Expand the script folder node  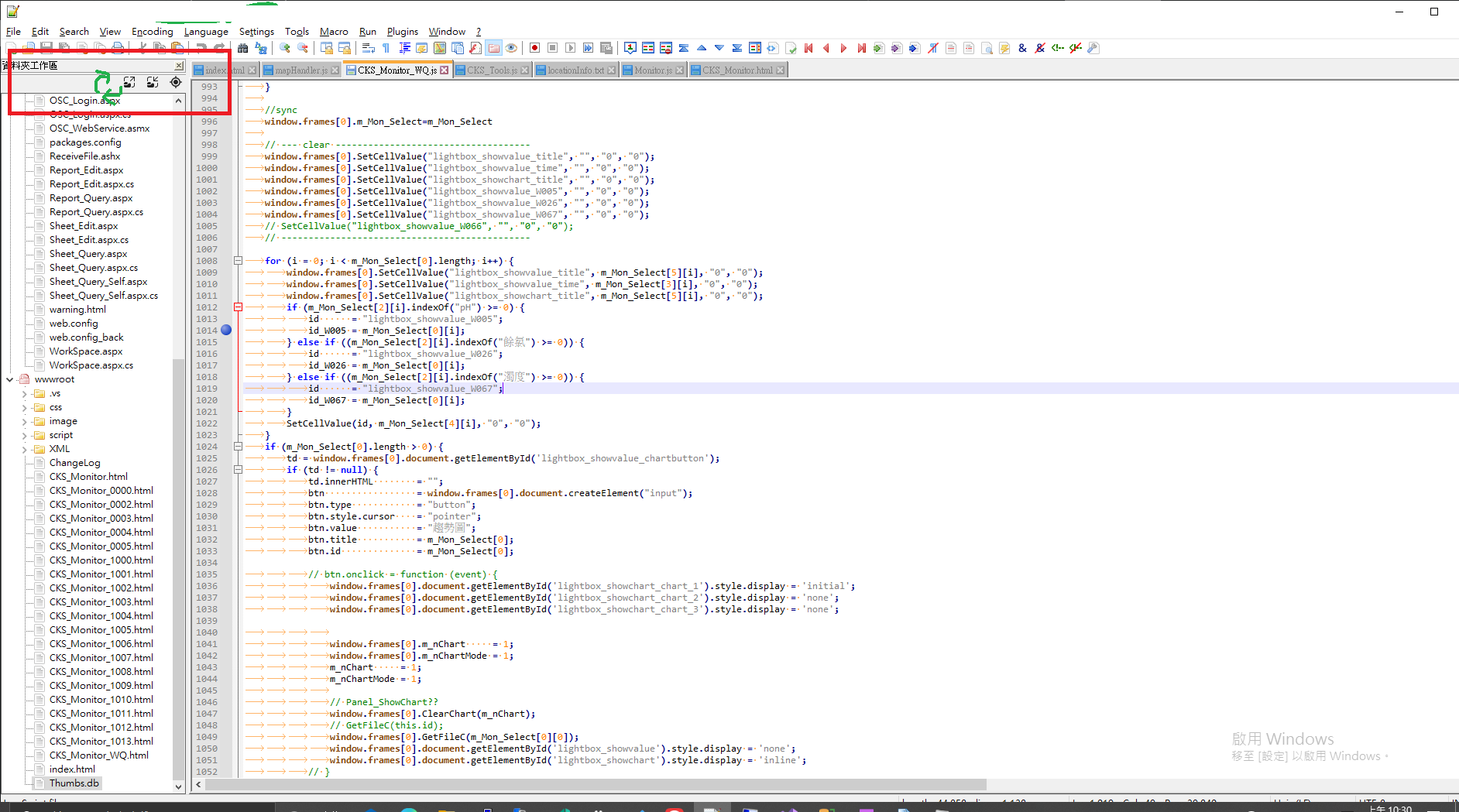point(26,434)
